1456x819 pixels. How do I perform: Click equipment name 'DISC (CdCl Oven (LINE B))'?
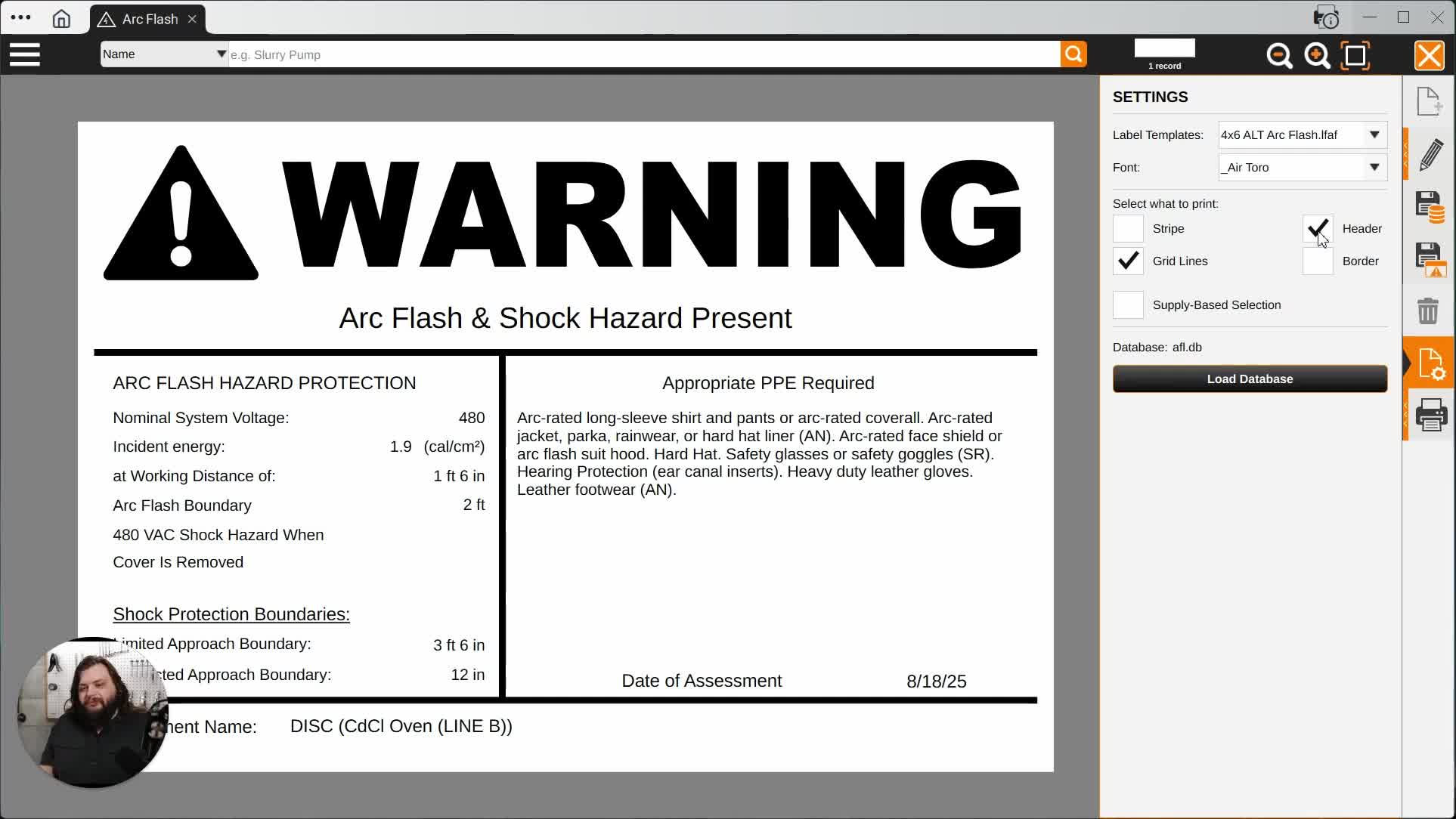click(x=401, y=726)
